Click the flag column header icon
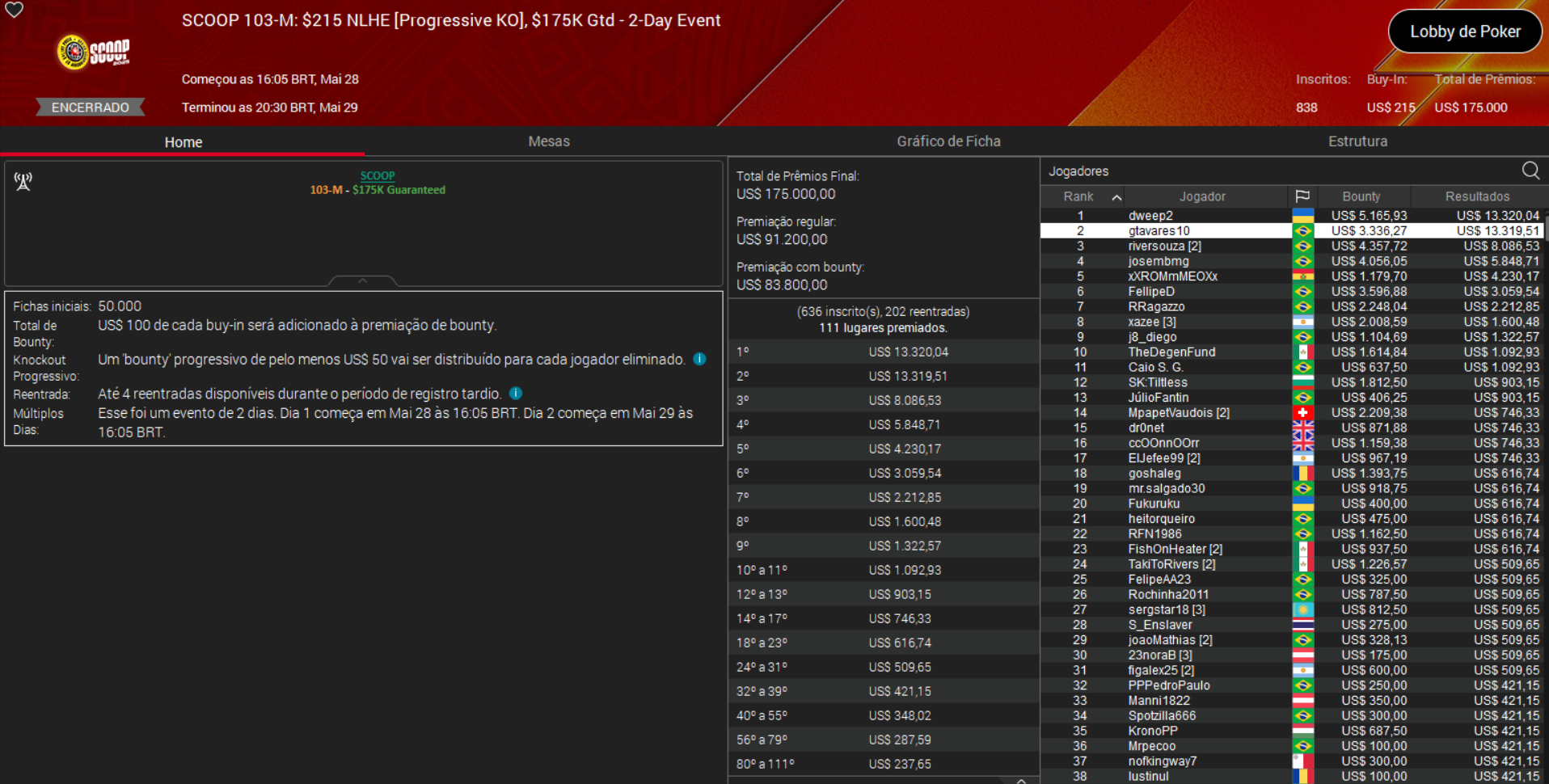Image resolution: width=1549 pixels, height=784 pixels. click(x=1302, y=196)
